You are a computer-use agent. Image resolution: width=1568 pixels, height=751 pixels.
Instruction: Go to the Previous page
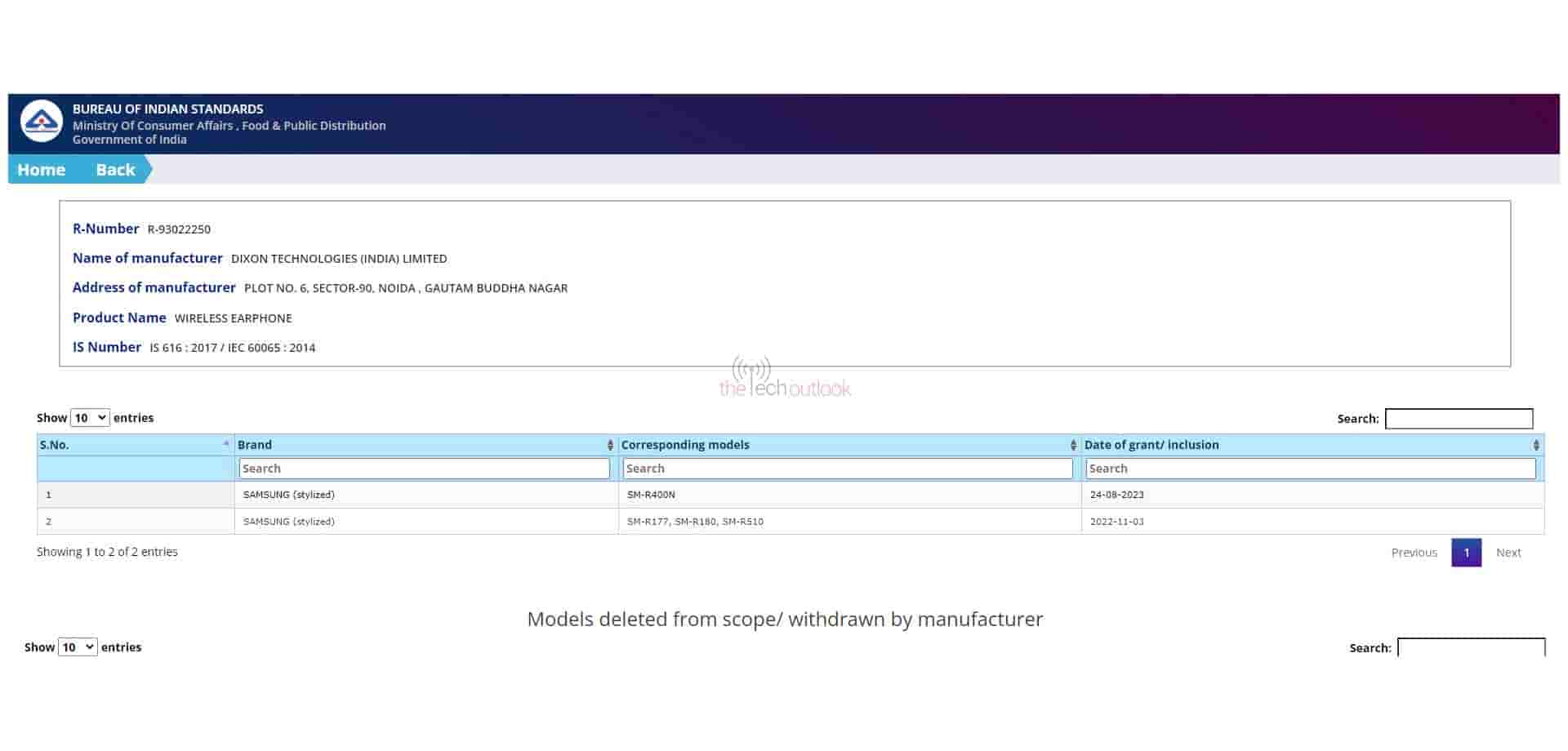1414,553
